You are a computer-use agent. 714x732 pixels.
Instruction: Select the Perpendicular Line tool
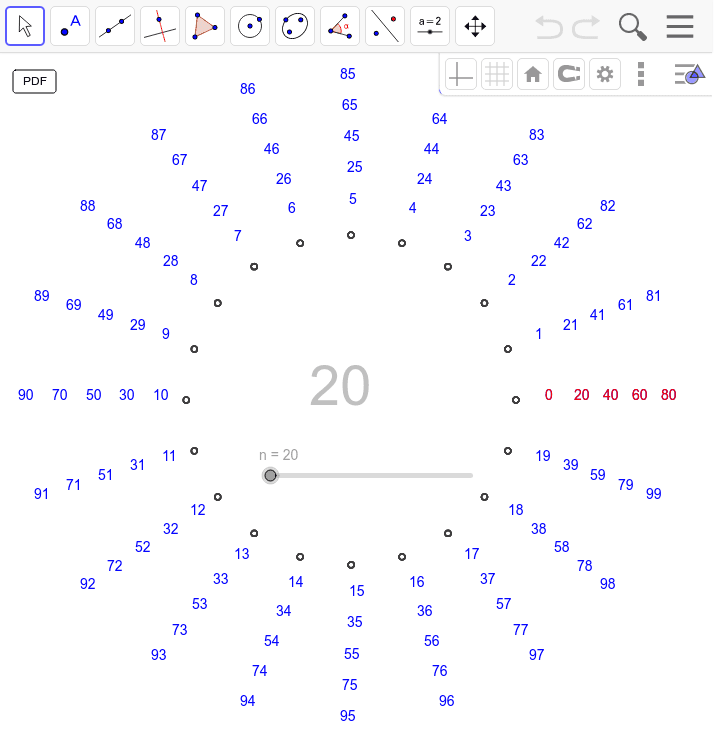(x=160, y=26)
